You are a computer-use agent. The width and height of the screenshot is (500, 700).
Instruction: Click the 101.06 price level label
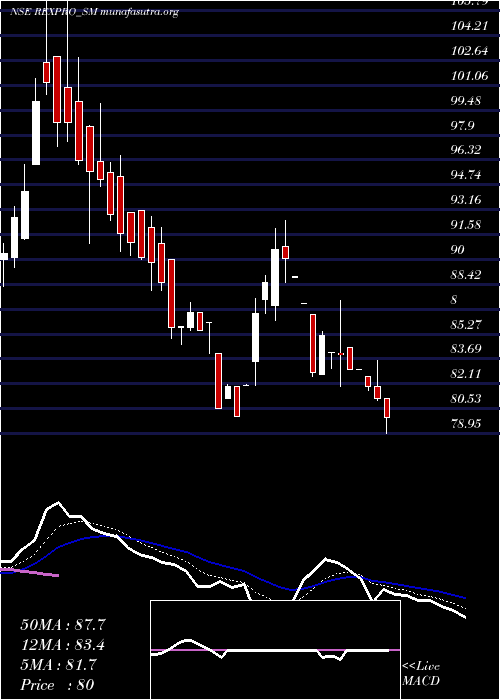[x=469, y=76]
